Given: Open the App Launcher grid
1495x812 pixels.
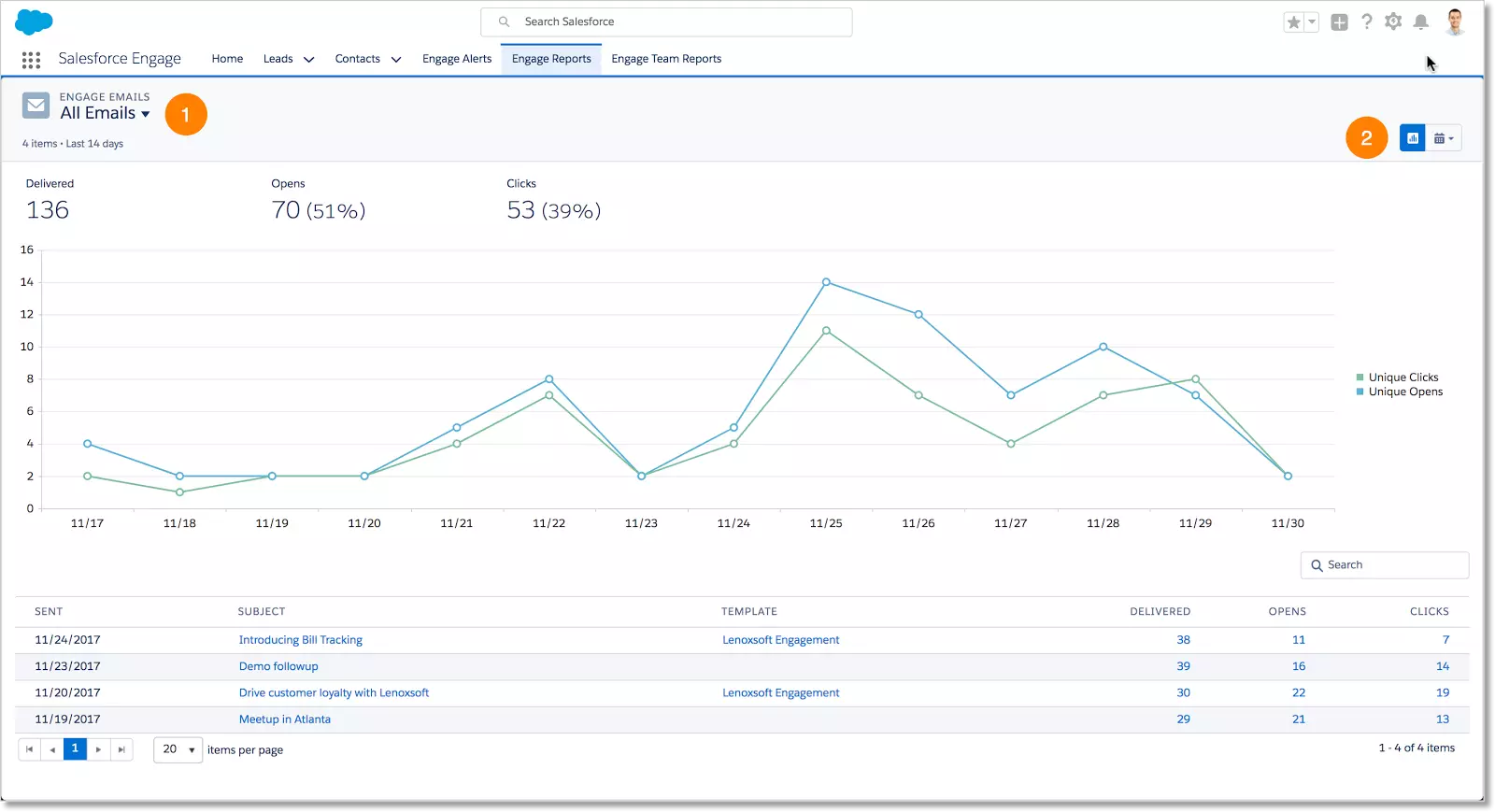Looking at the screenshot, I should click(x=31, y=60).
